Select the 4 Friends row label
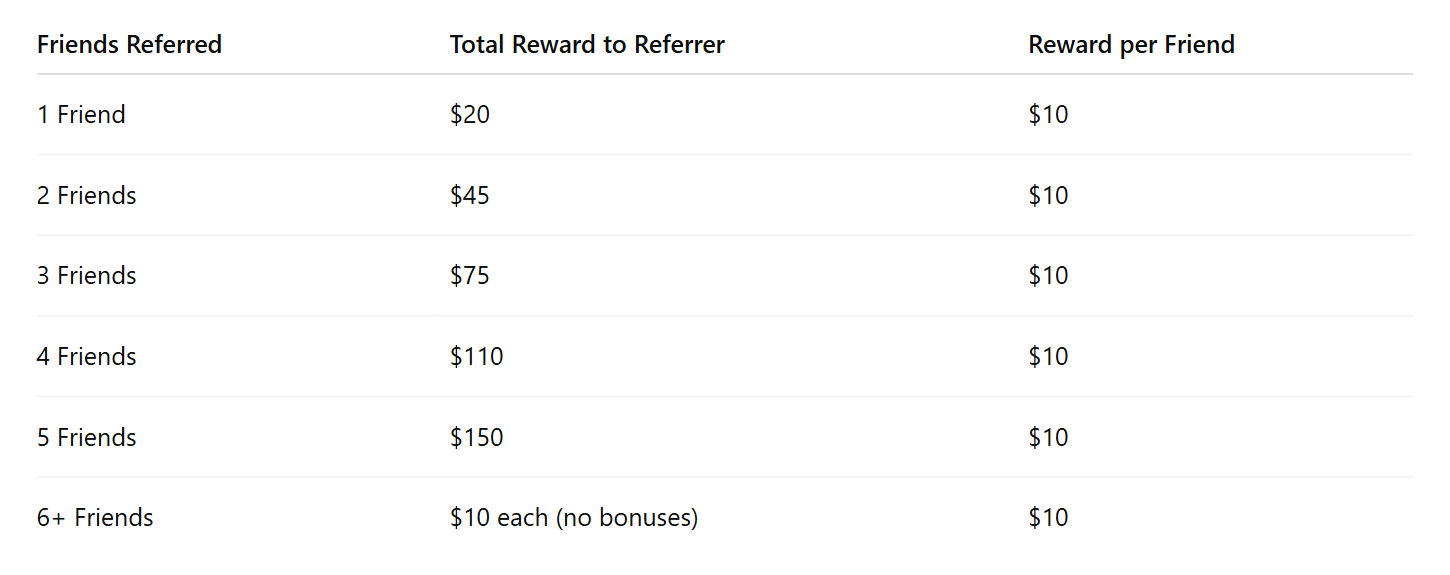1450x575 pixels. point(86,357)
